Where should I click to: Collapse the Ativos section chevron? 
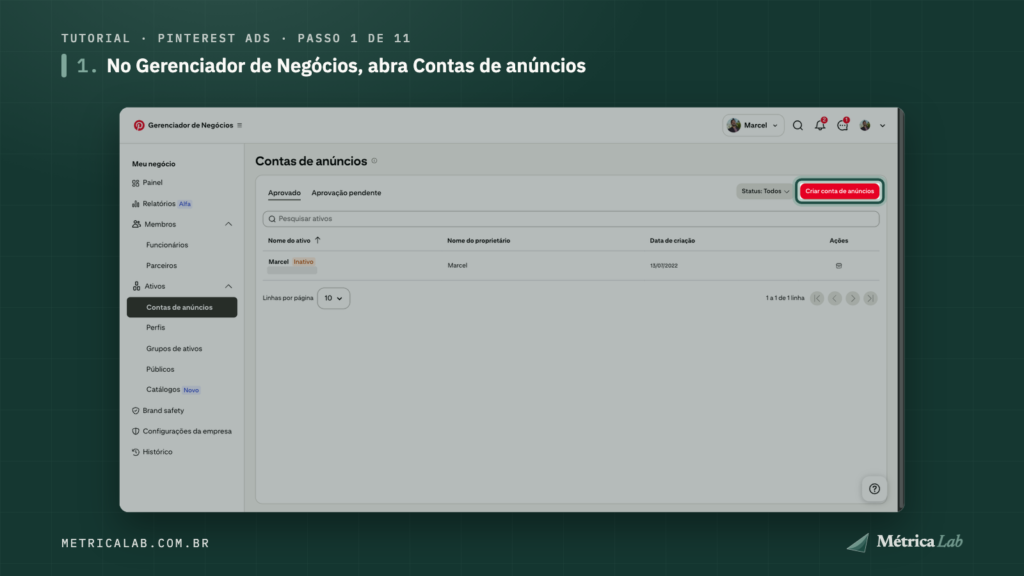pos(229,286)
